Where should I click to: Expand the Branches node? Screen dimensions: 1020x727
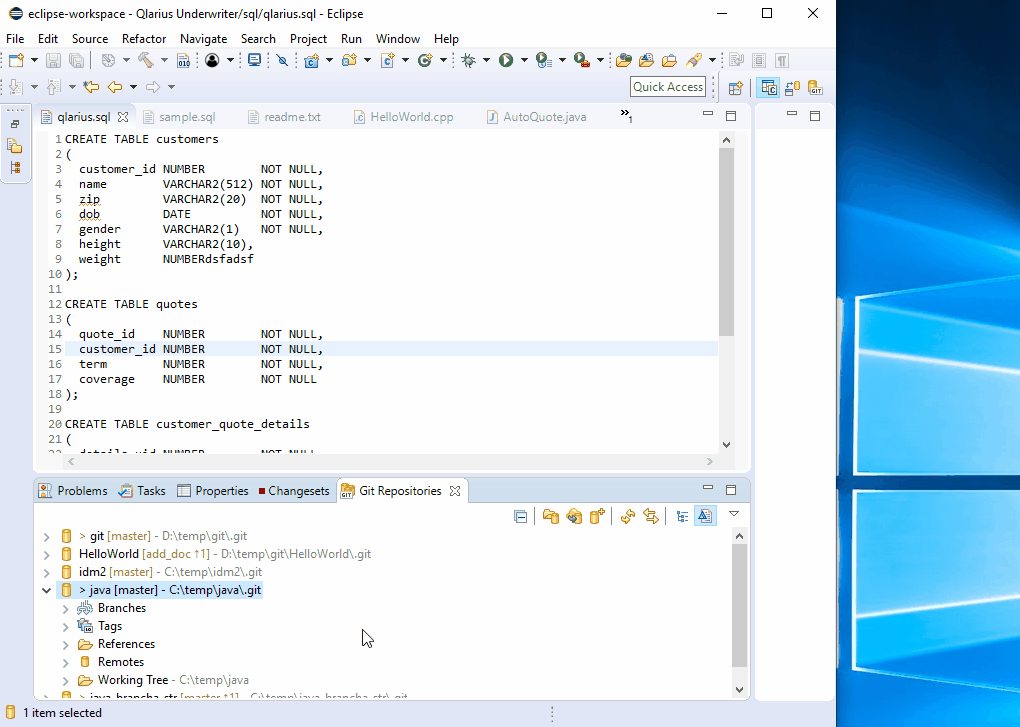pos(66,608)
